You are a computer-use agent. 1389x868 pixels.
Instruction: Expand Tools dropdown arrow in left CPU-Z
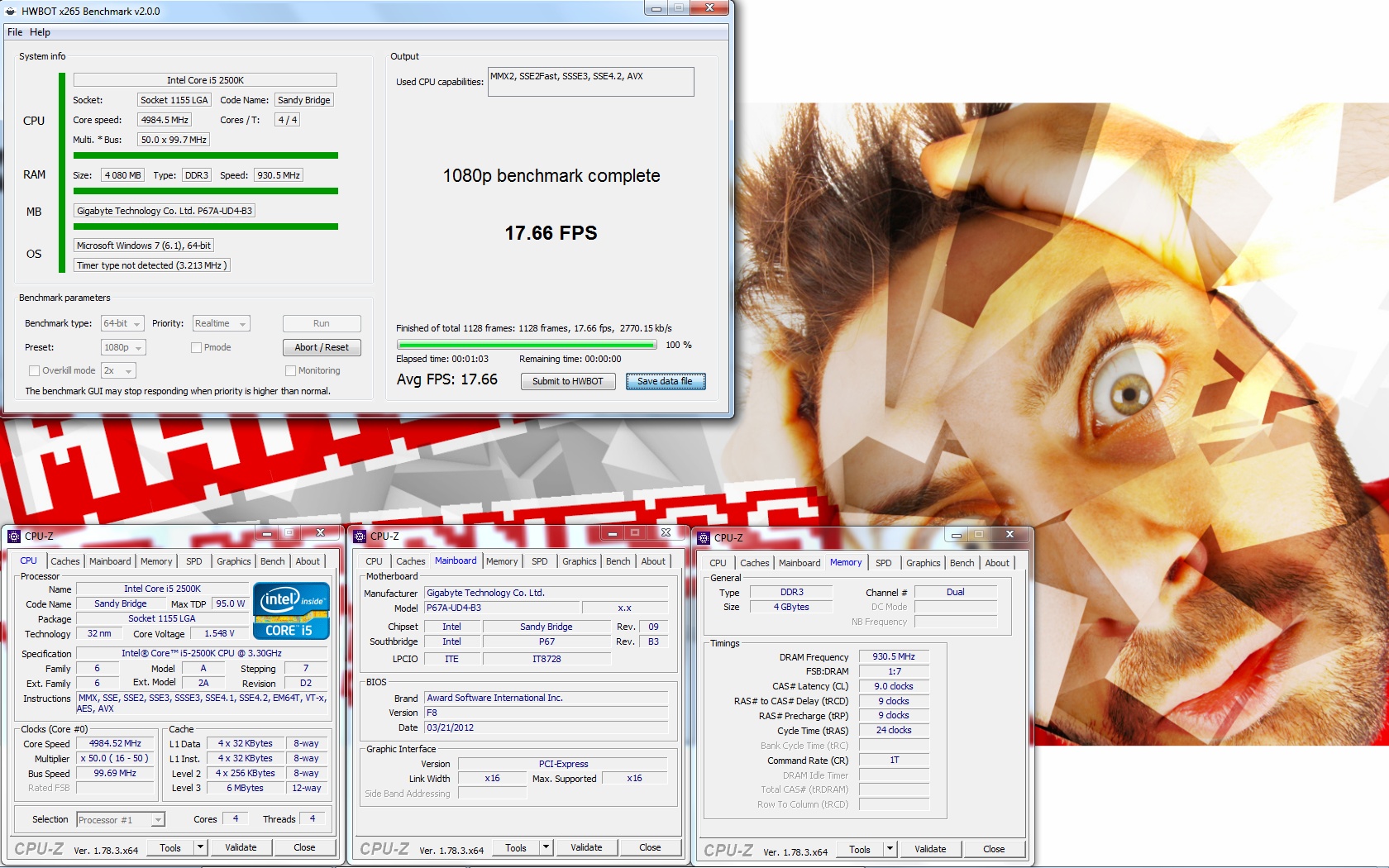(199, 847)
